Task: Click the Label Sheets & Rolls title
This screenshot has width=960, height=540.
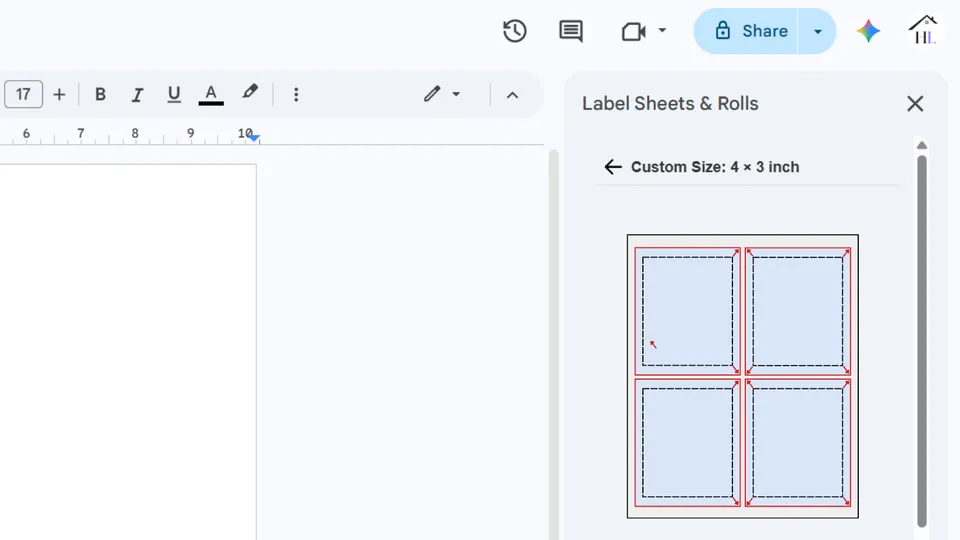Action: (670, 103)
